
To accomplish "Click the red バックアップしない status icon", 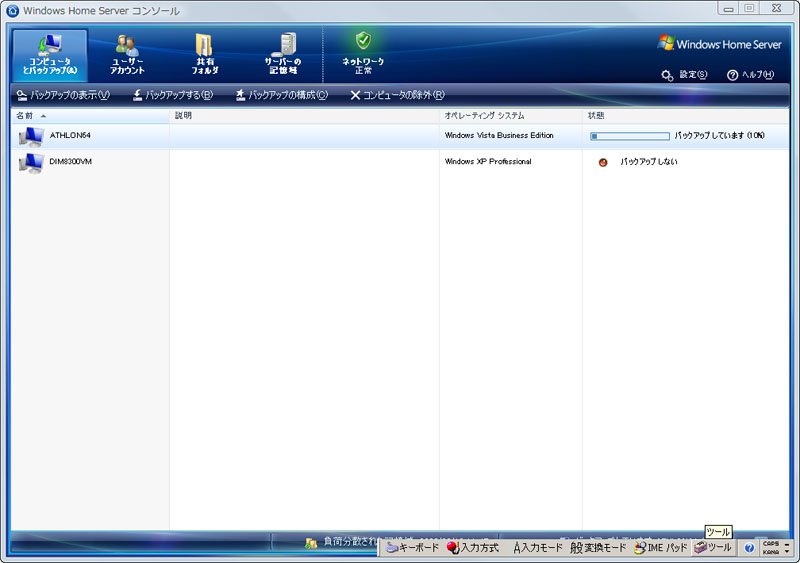I will pyautogui.click(x=603, y=162).
